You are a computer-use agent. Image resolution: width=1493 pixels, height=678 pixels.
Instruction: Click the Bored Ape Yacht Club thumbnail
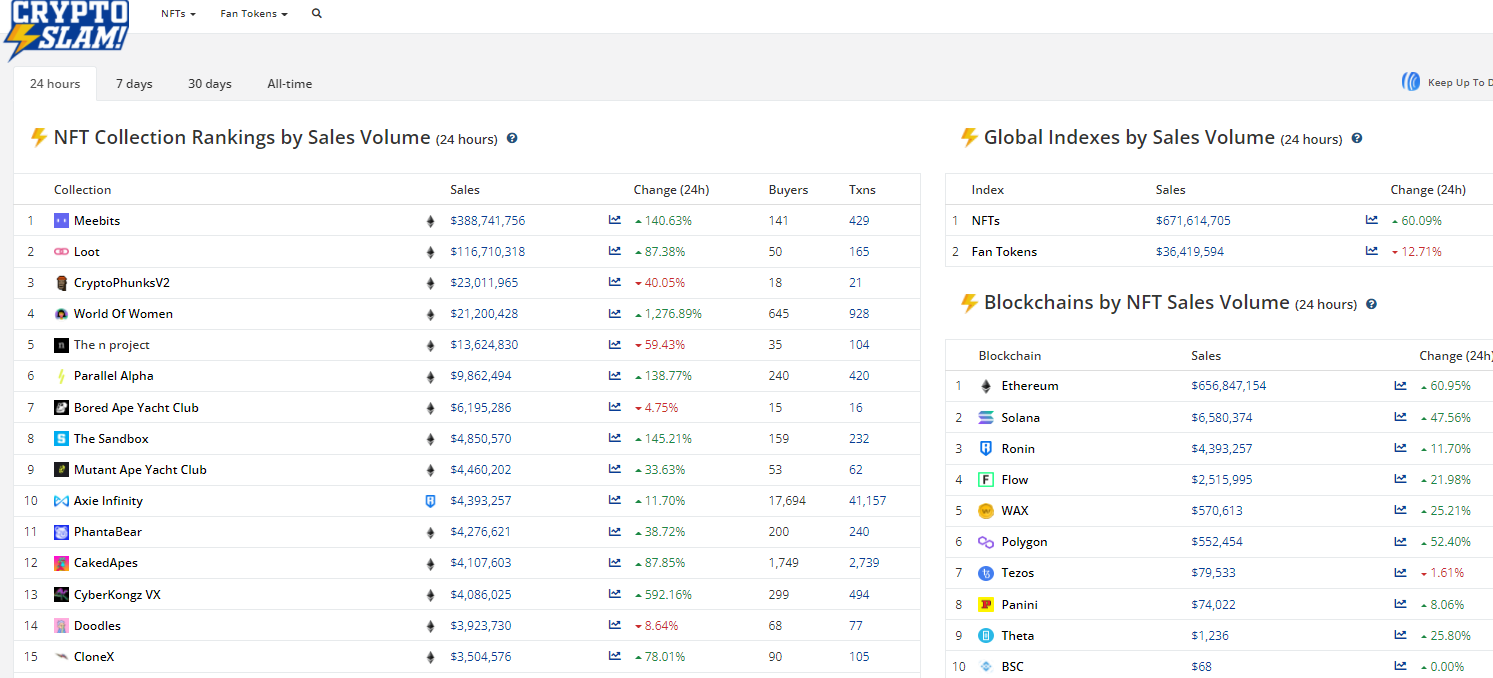point(61,408)
